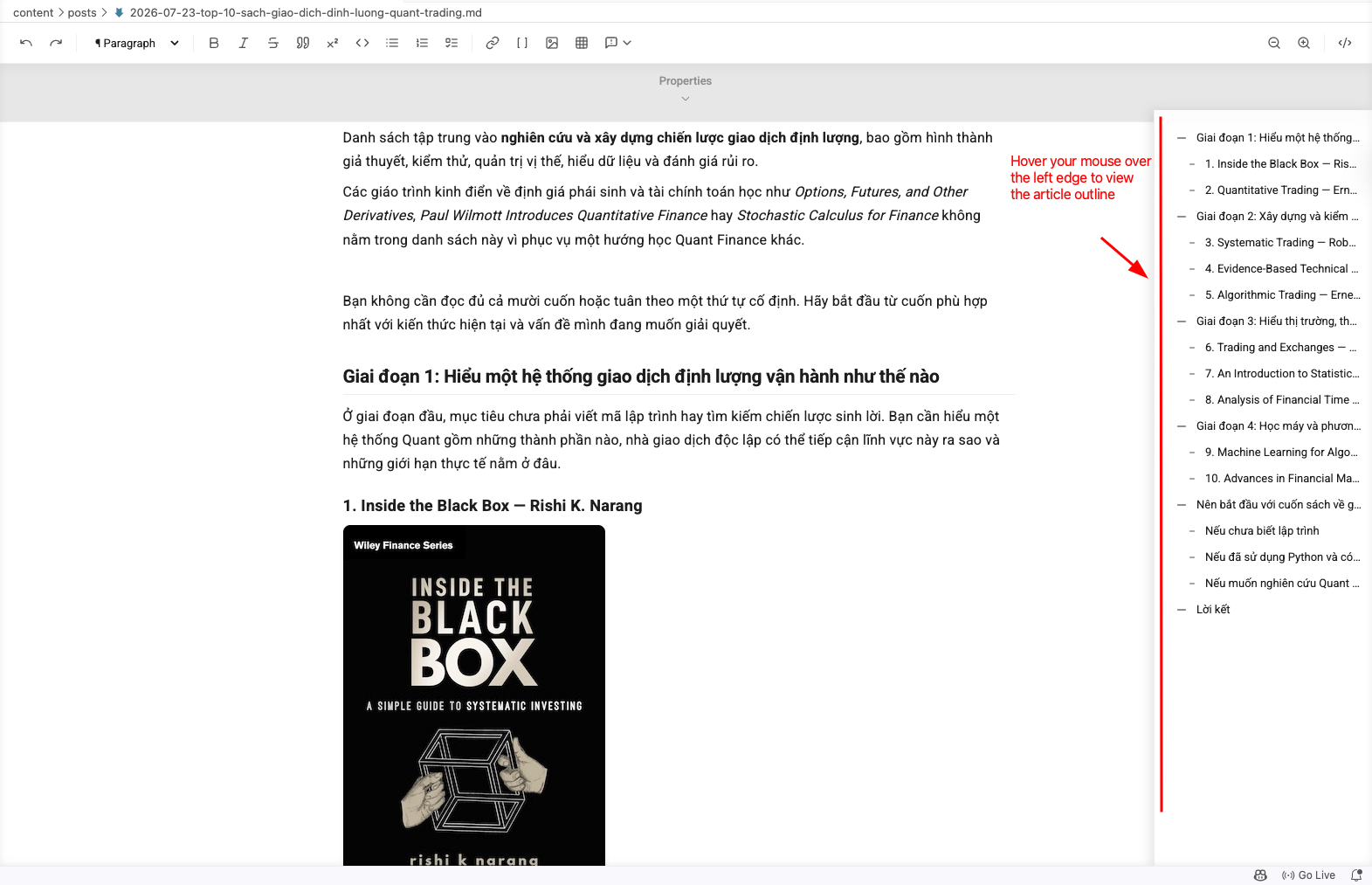1372x885 pixels.
Task: Jump to outline item 'Lời kết'
Action: coord(1213,609)
